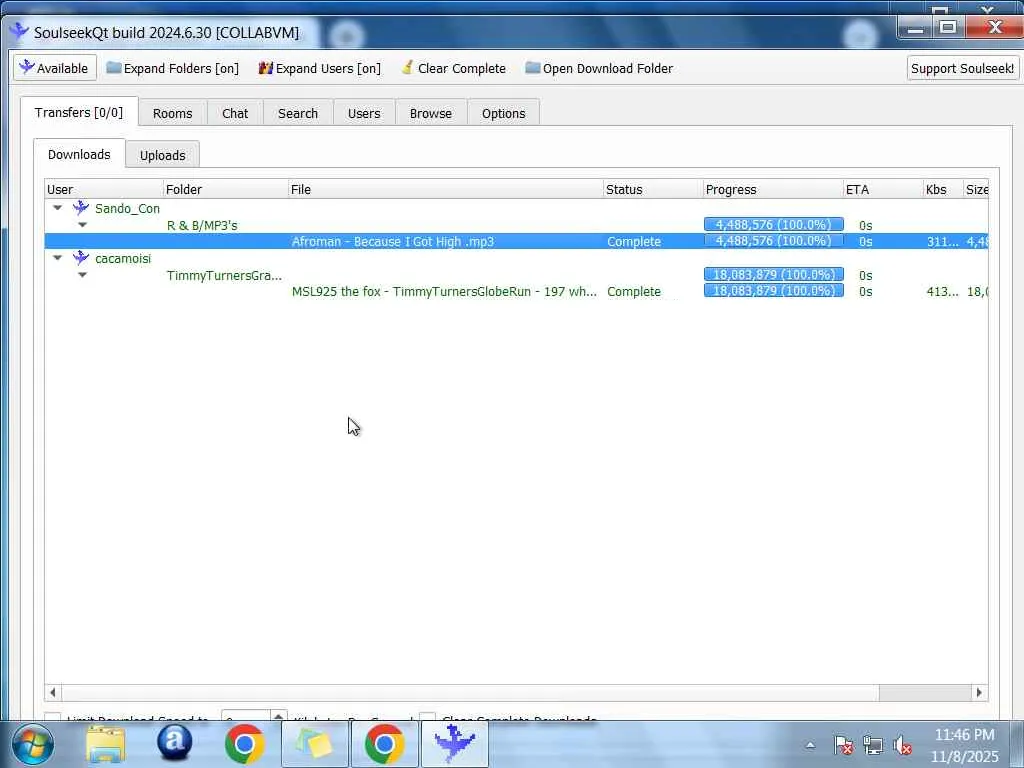
Task: Sort by the Kbs column header
Action: tap(943, 189)
